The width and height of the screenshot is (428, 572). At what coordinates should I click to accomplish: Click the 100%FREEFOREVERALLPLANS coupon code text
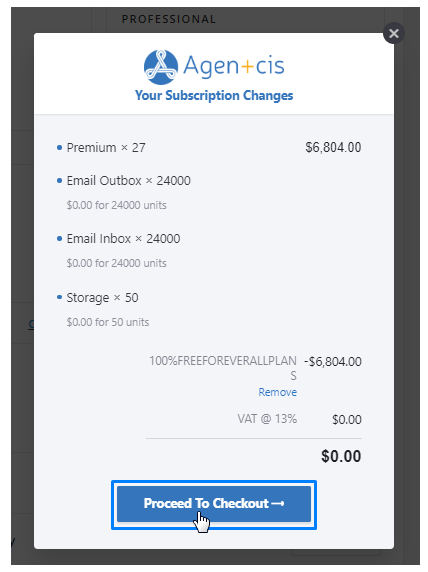click(x=223, y=368)
